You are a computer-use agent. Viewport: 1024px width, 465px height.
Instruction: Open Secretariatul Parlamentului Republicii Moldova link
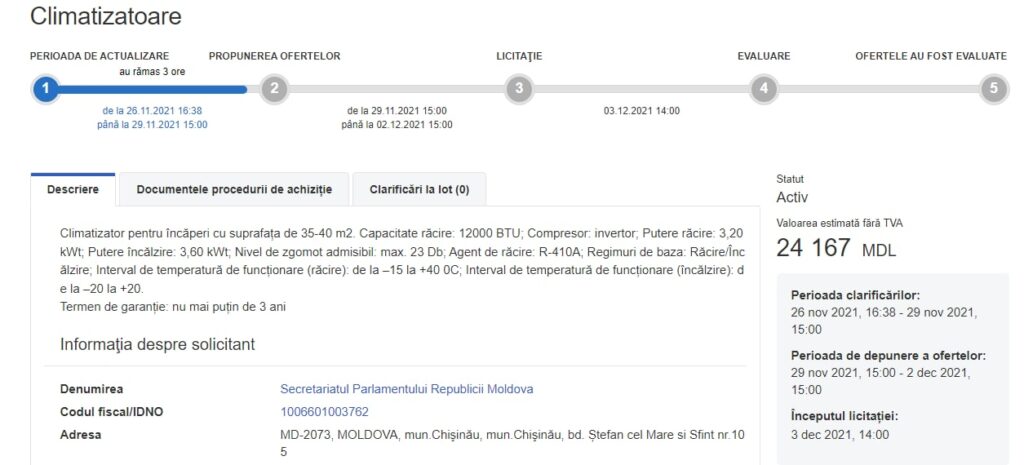[x=406, y=389]
